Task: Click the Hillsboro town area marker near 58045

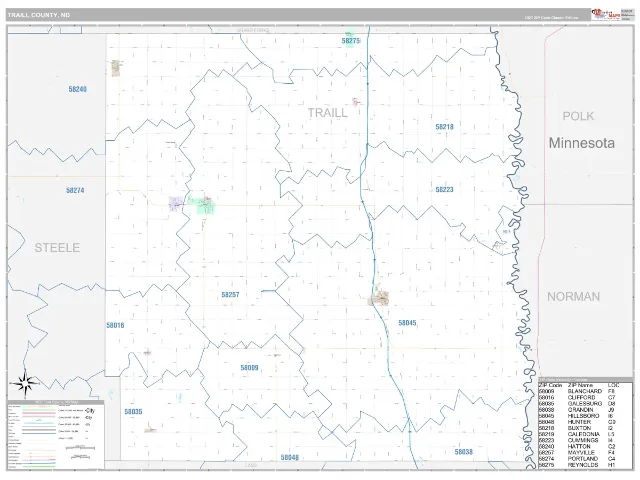Action: coord(378,298)
